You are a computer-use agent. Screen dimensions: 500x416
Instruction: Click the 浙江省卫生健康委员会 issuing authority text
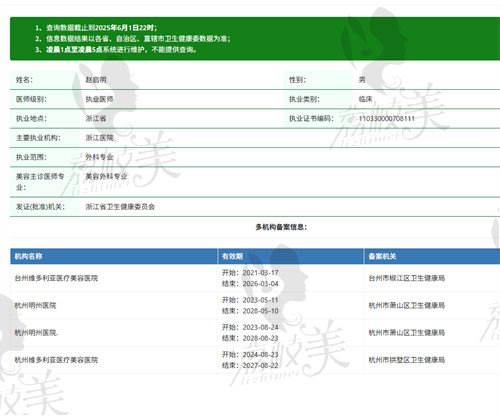pyautogui.click(x=120, y=207)
